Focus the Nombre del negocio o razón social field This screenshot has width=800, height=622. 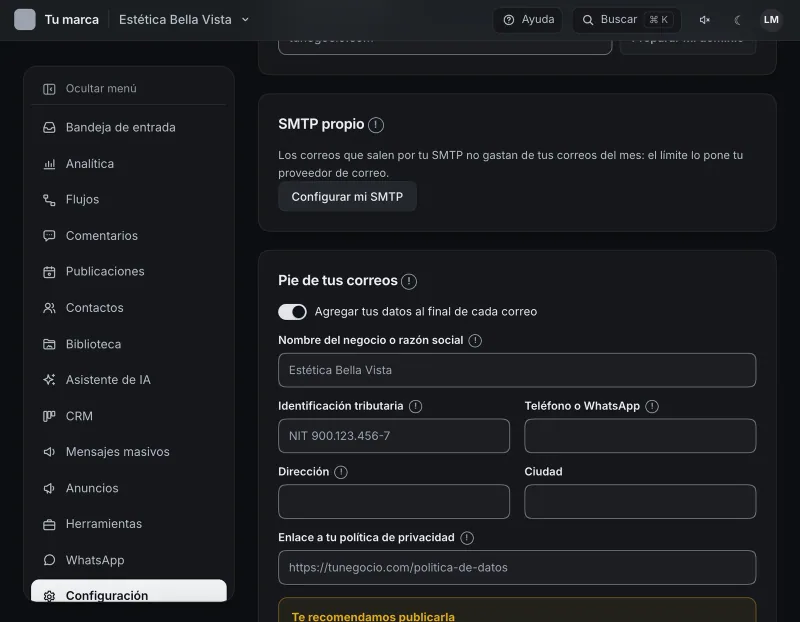pos(517,370)
